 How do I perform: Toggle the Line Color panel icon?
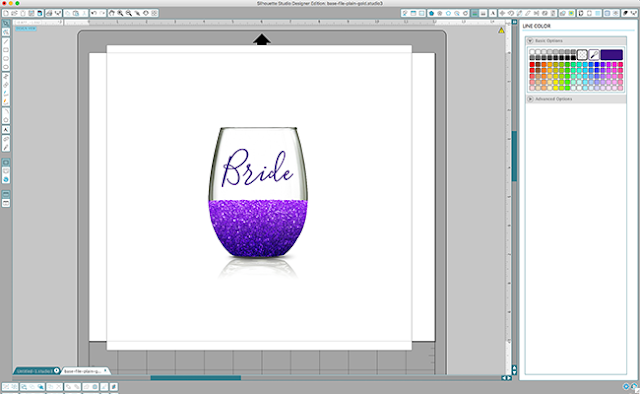pyautogui.click(x=474, y=13)
